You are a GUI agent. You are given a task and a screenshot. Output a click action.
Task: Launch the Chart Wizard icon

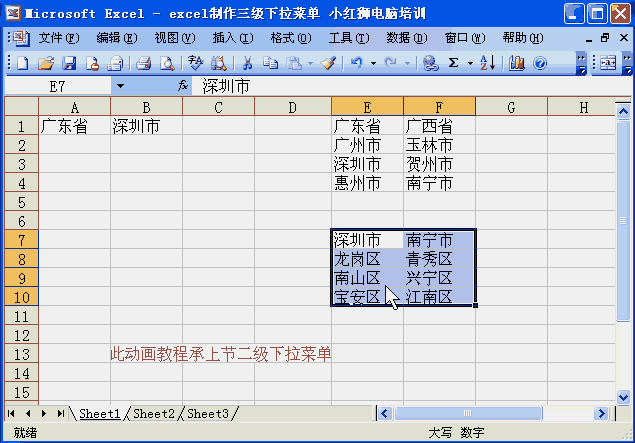[516, 63]
